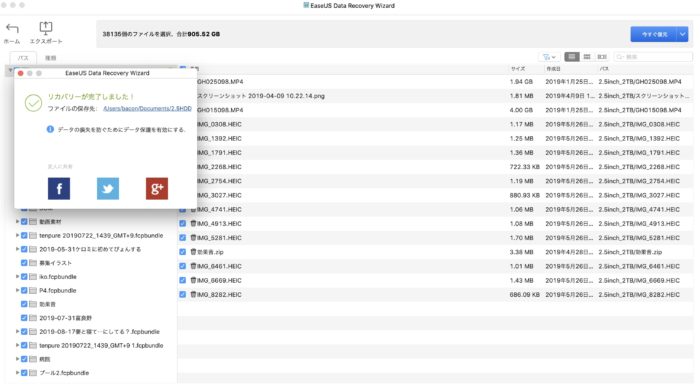Viewport: 700px width, 392px height.
Task: Uncheck IMG_8282.HEIC checkbox
Action: click(183, 295)
